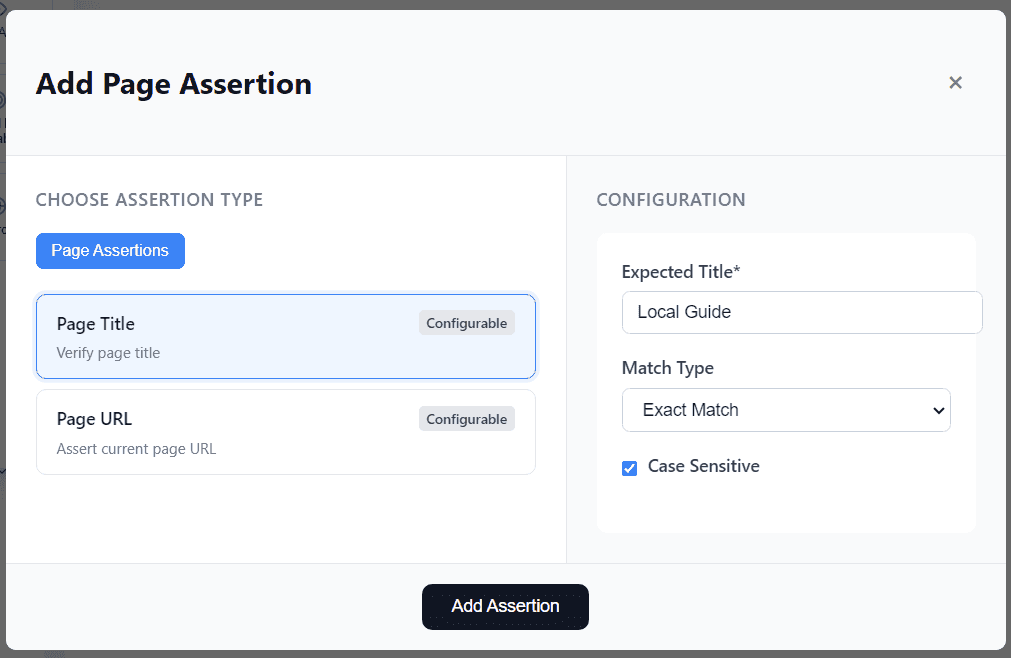
Task: Uncheck the Case Sensitive checkbox
Action: (x=629, y=466)
